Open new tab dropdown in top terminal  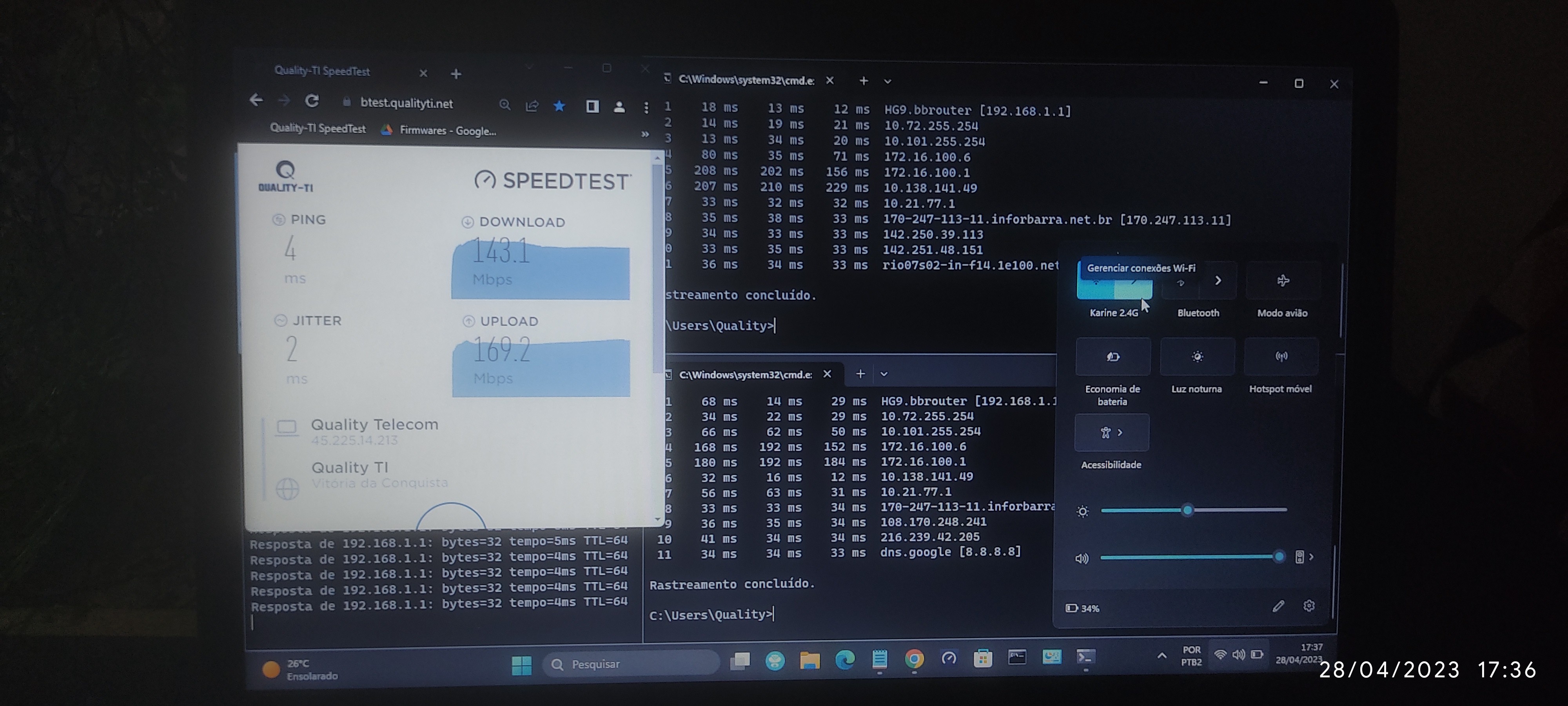[887, 81]
